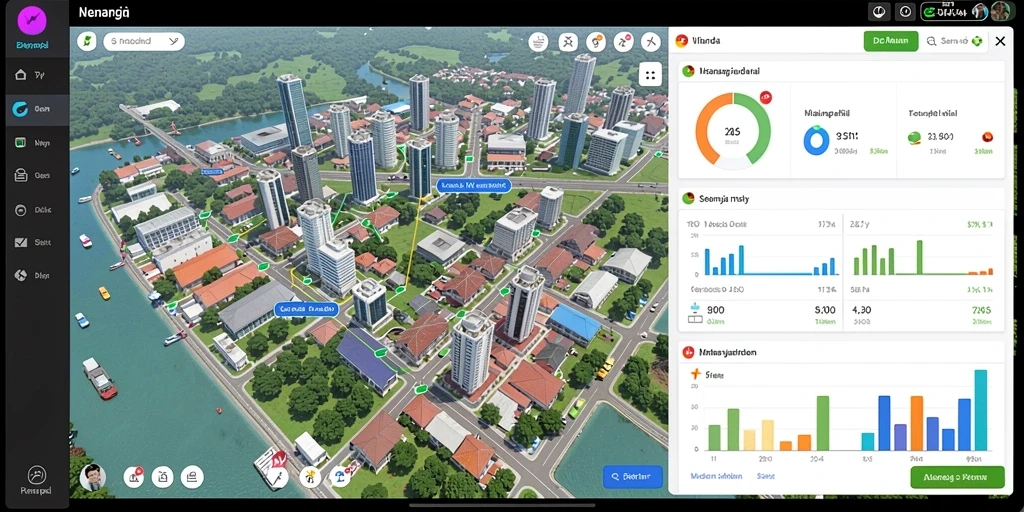
Task: Click the four-dot grid button on map
Action: (650, 76)
